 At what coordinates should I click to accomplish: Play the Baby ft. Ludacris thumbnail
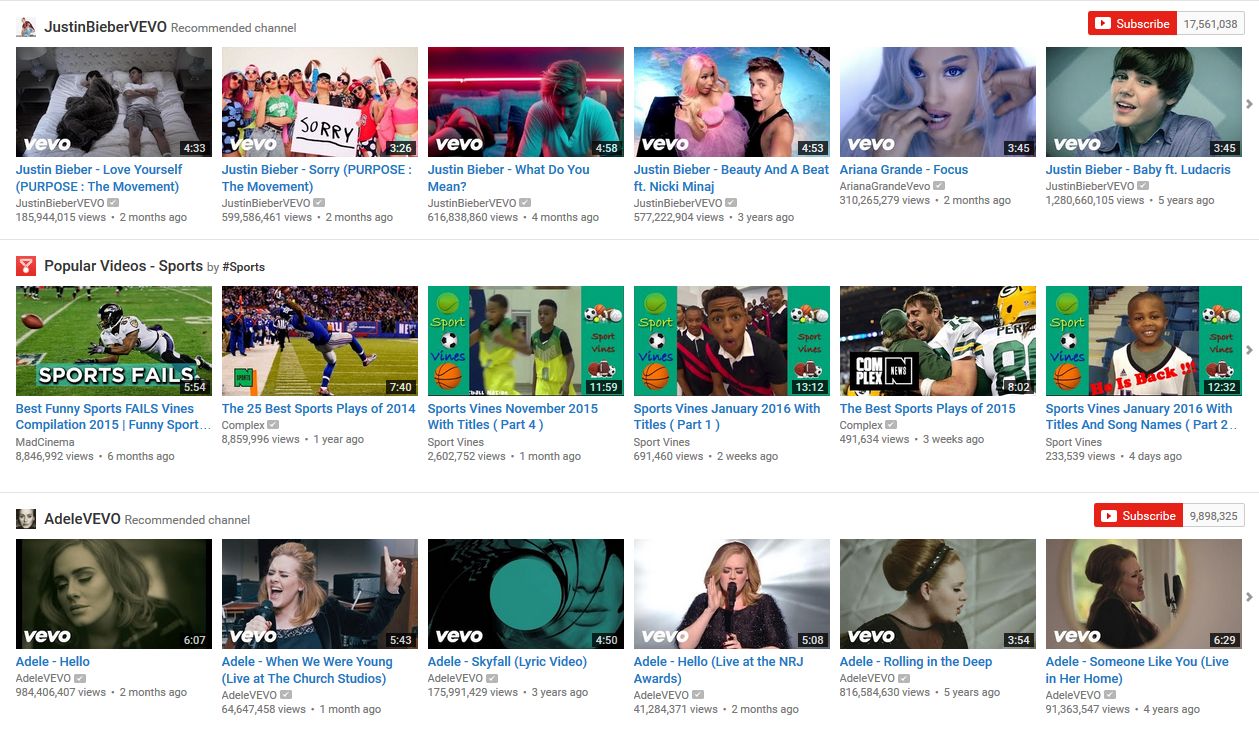click(1144, 102)
